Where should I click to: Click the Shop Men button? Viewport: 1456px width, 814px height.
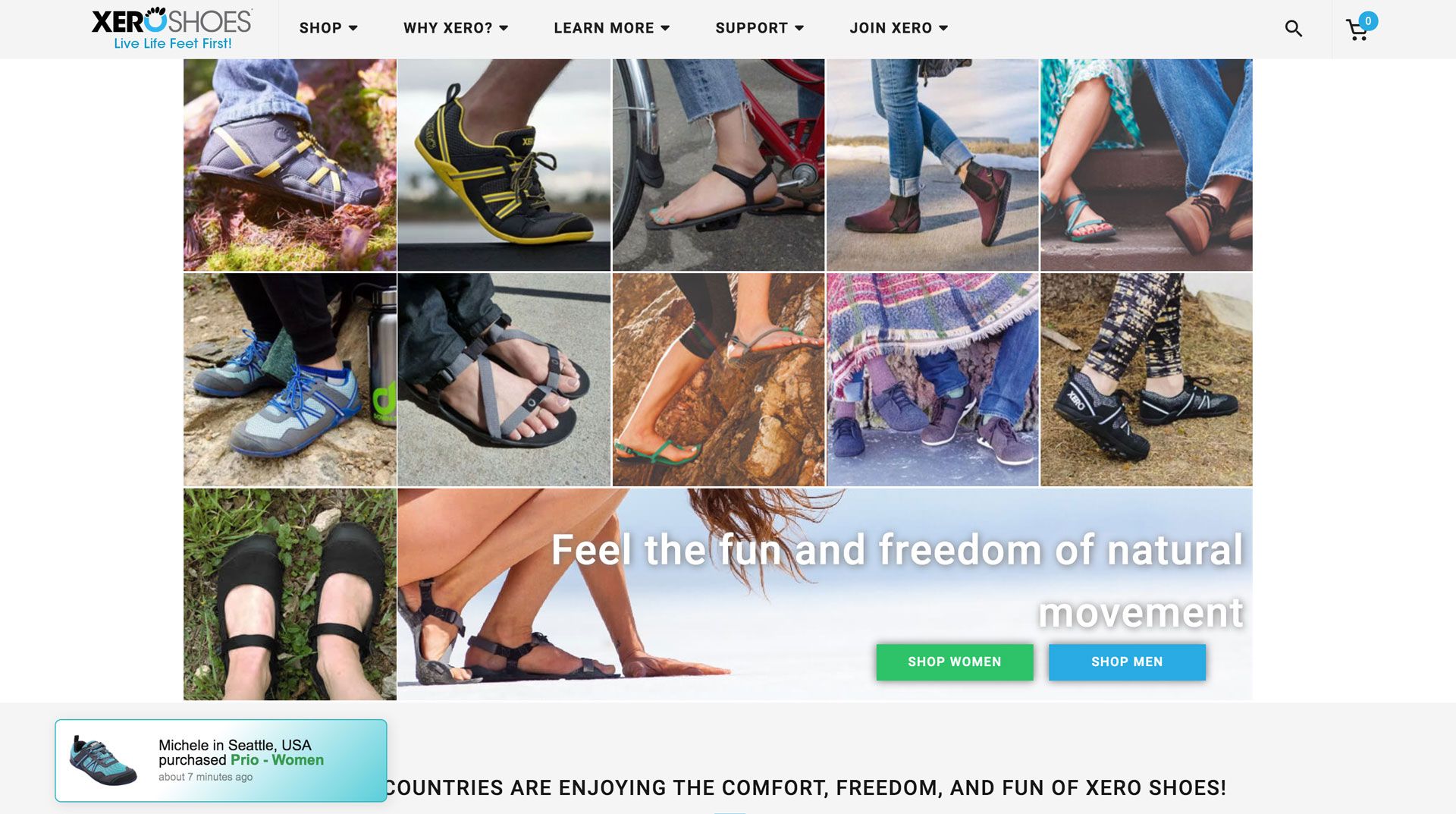click(x=1127, y=662)
